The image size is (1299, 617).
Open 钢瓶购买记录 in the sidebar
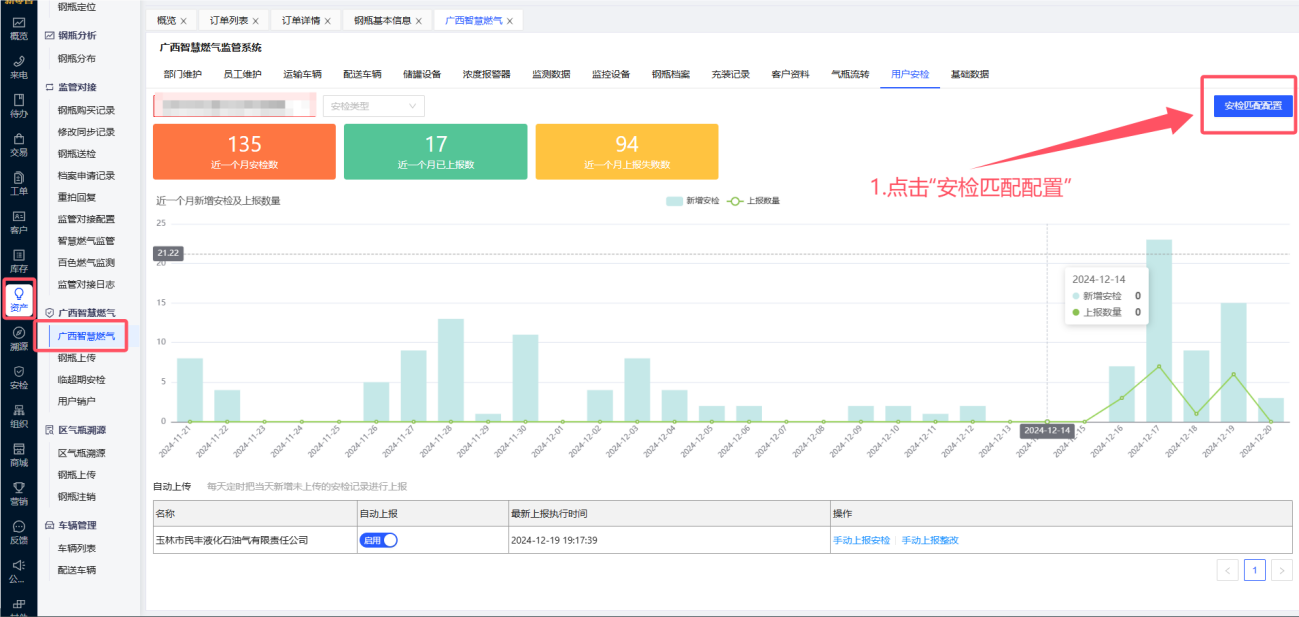point(86,110)
